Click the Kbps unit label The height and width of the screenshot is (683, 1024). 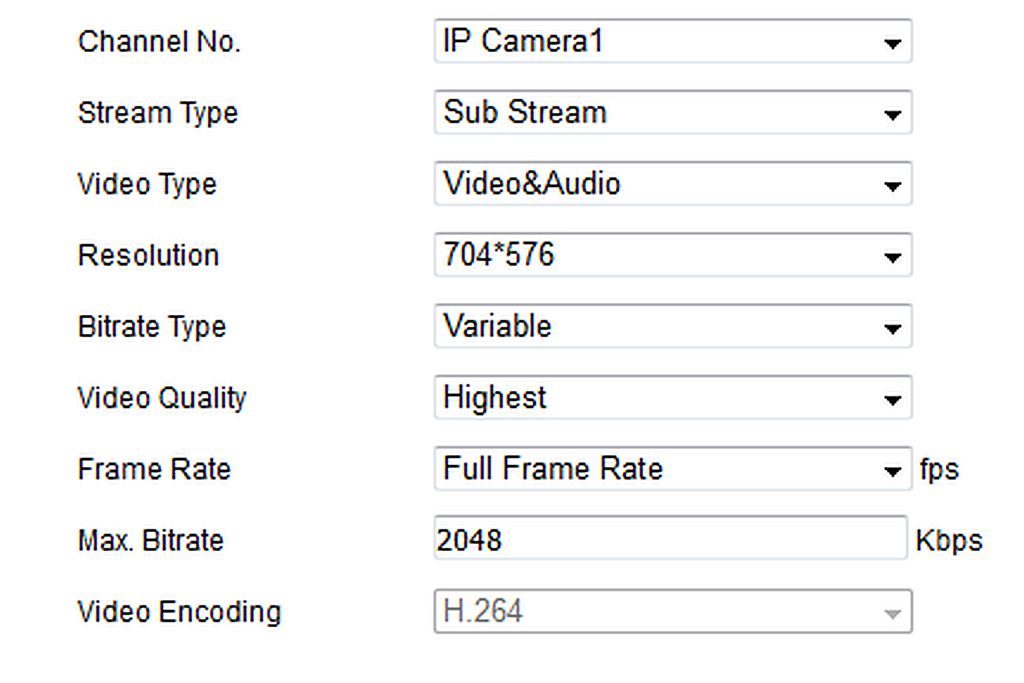pyautogui.click(x=949, y=541)
